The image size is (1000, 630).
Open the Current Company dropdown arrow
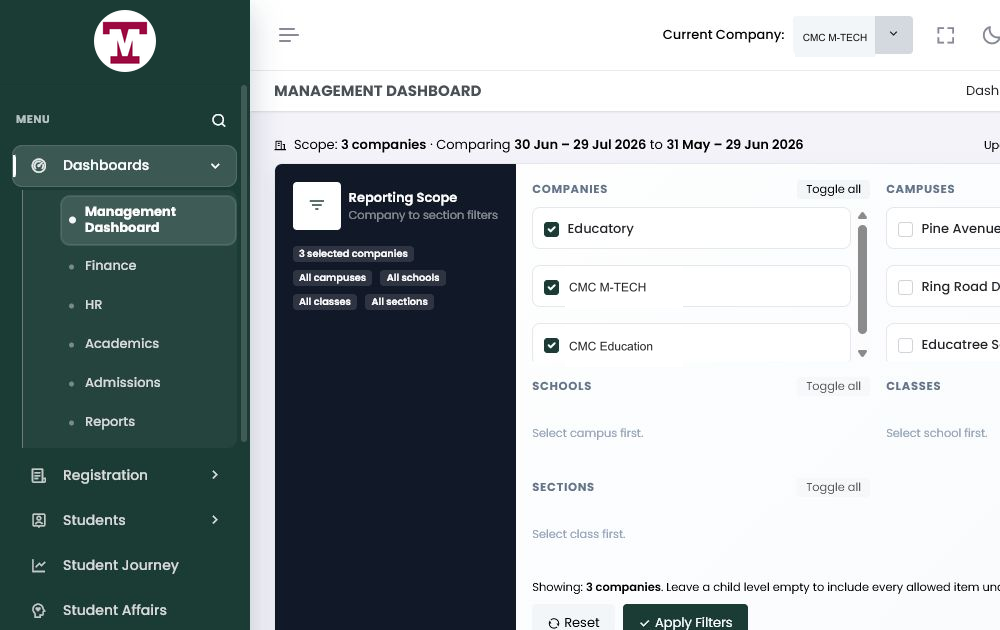pos(894,34)
